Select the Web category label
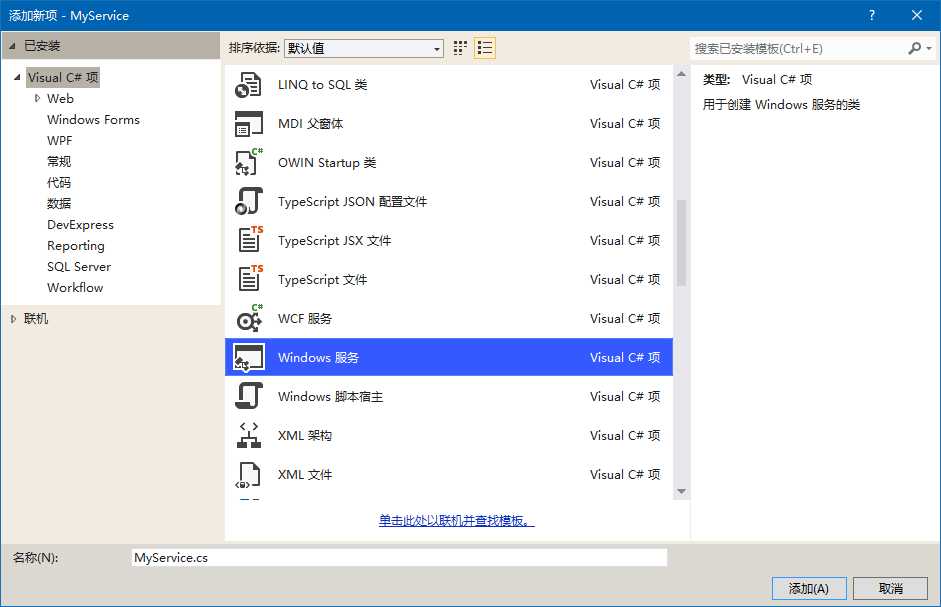The image size is (941, 607). tap(60, 98)
